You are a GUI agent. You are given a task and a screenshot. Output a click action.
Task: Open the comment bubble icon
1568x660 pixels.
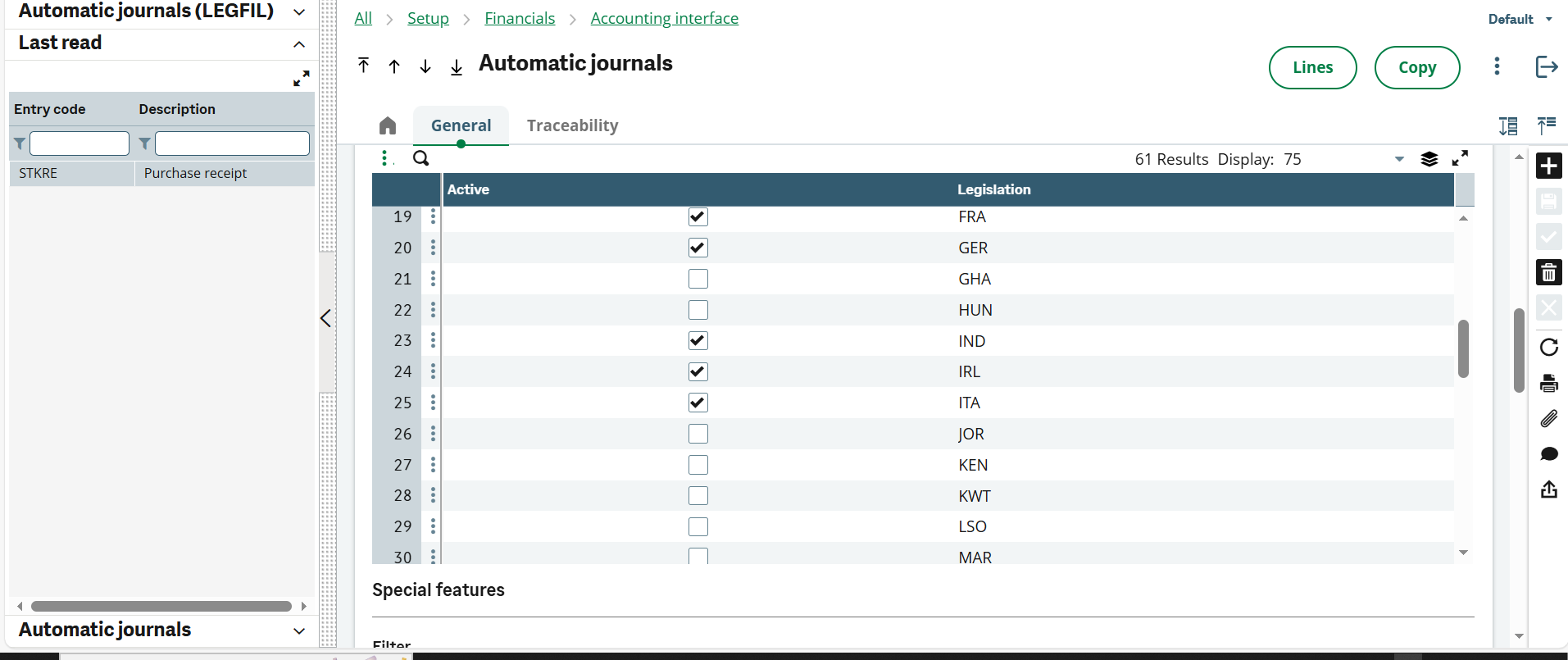(1548, 454)
